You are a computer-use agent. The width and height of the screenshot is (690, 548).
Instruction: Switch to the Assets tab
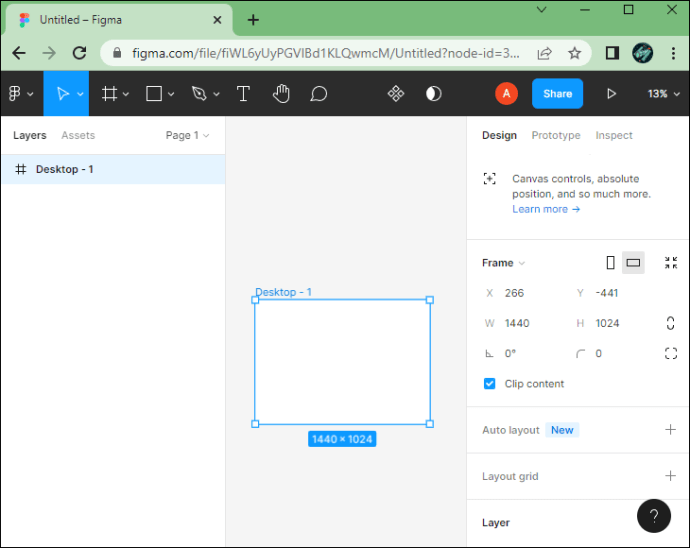pos(78,135)
